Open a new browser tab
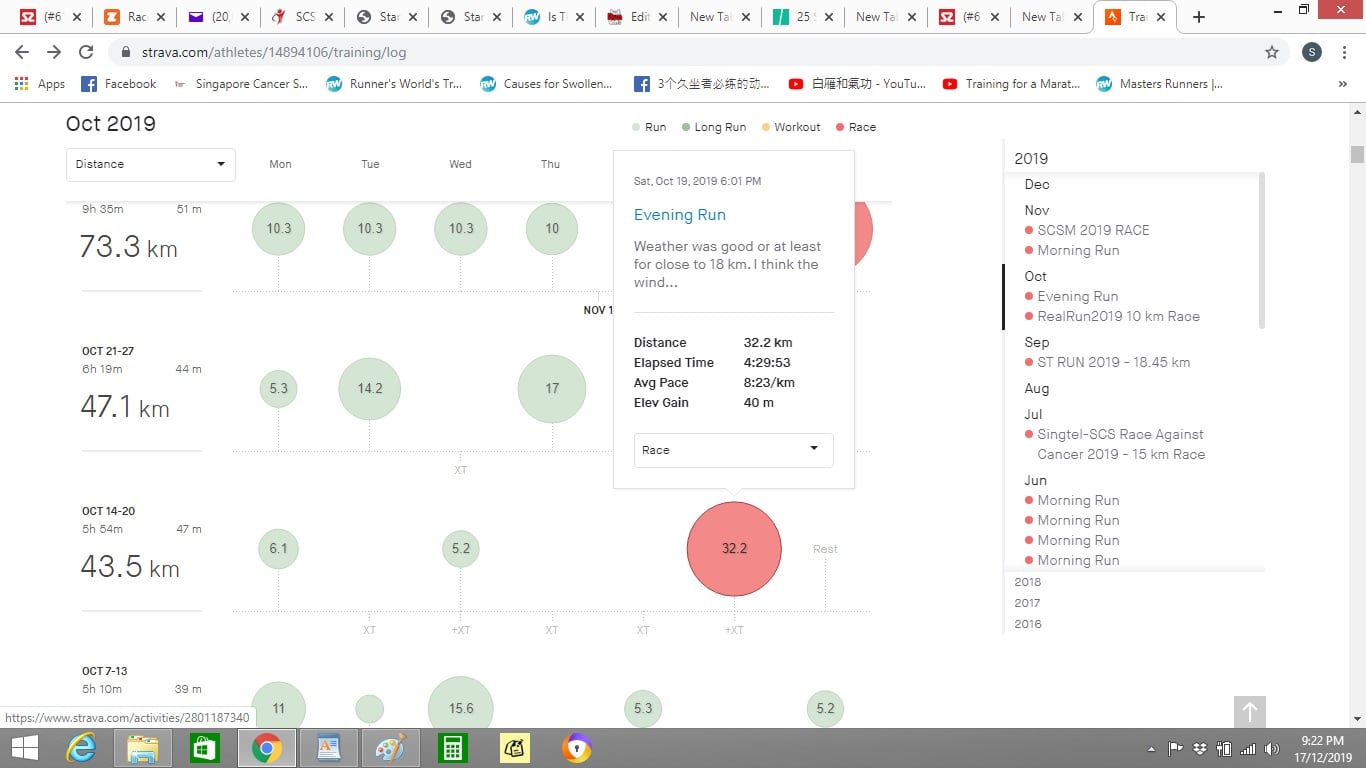The width and height of the screenshot is (1366, 768). click(x=1199, y=17)
